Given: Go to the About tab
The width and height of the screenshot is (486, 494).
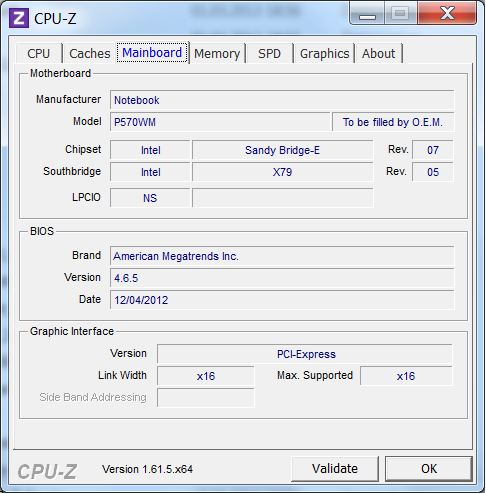Looking at the screenshot, I should (378, 54).
